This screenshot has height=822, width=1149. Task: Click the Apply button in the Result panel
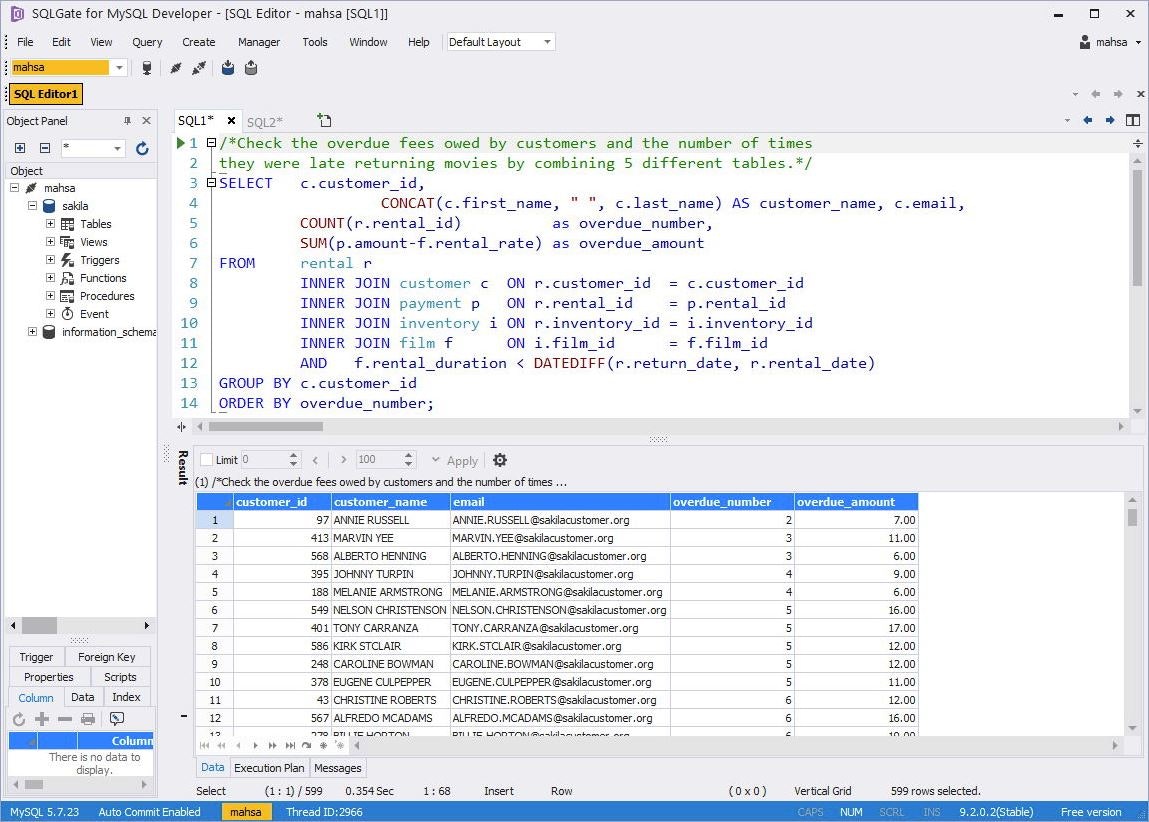click(x=462, y=460)
